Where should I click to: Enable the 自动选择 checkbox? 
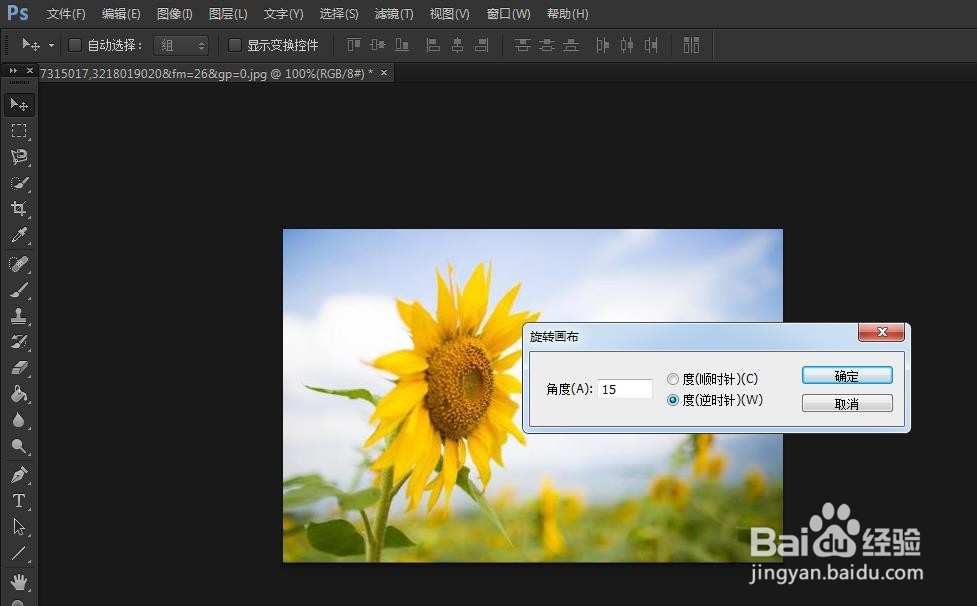[x=75, y=45]
